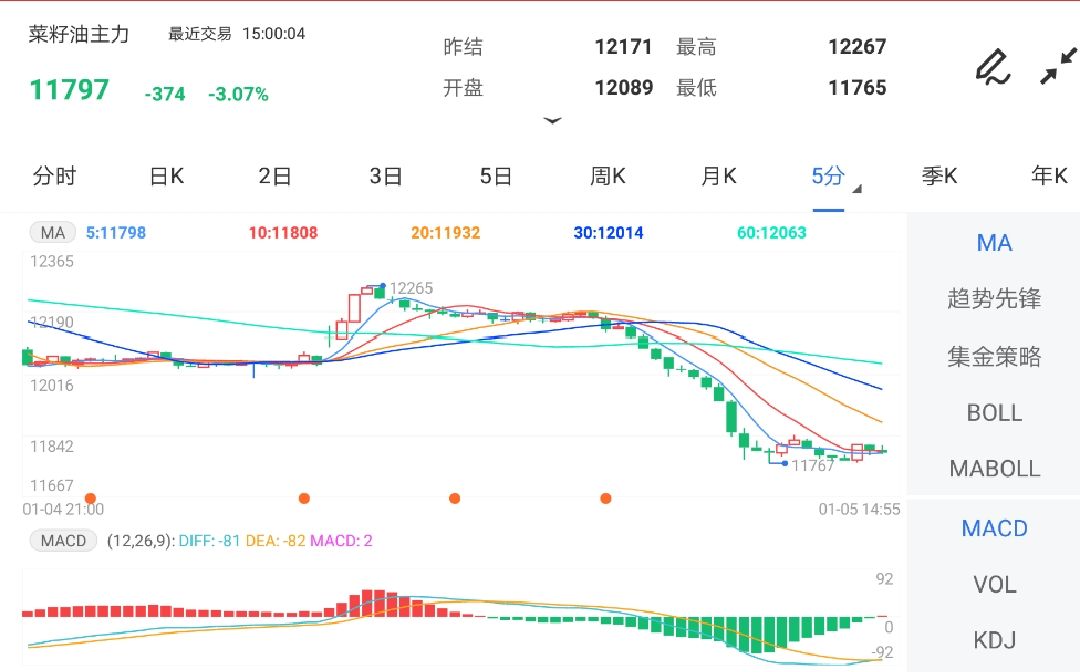Click the 昨结 value 12171
Screen dimensions: 1080x672
point(623,47)
